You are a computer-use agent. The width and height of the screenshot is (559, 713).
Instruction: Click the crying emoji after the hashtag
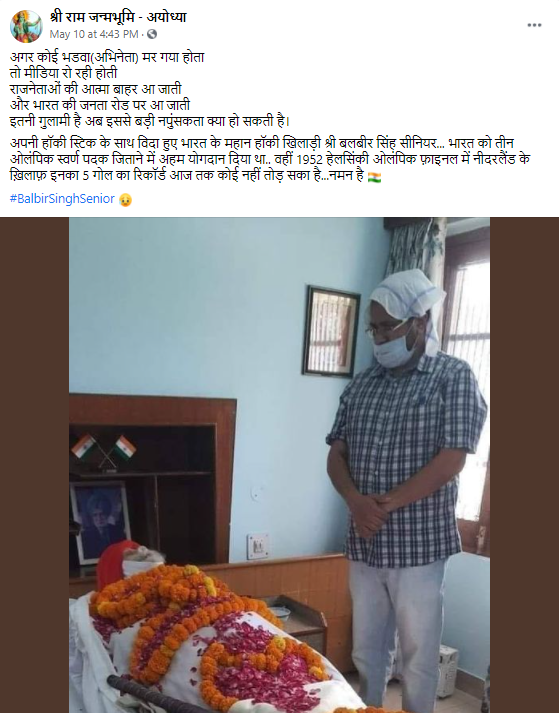tap(125, 200)
